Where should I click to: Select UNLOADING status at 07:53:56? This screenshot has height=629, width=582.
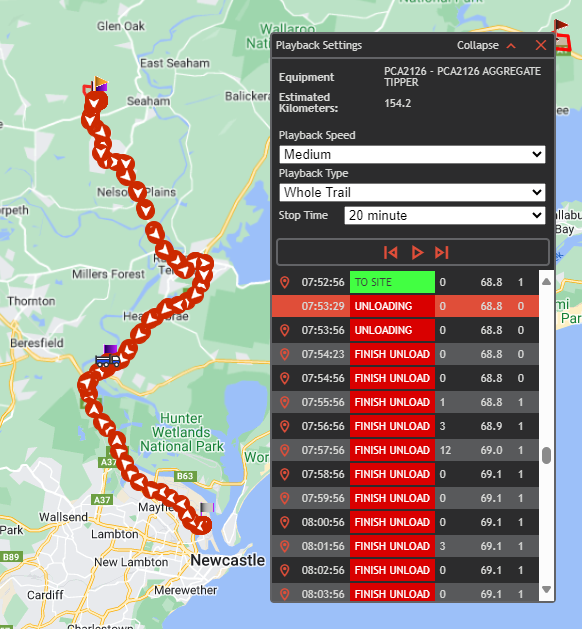pyautogui.click(x=392, y=331)
